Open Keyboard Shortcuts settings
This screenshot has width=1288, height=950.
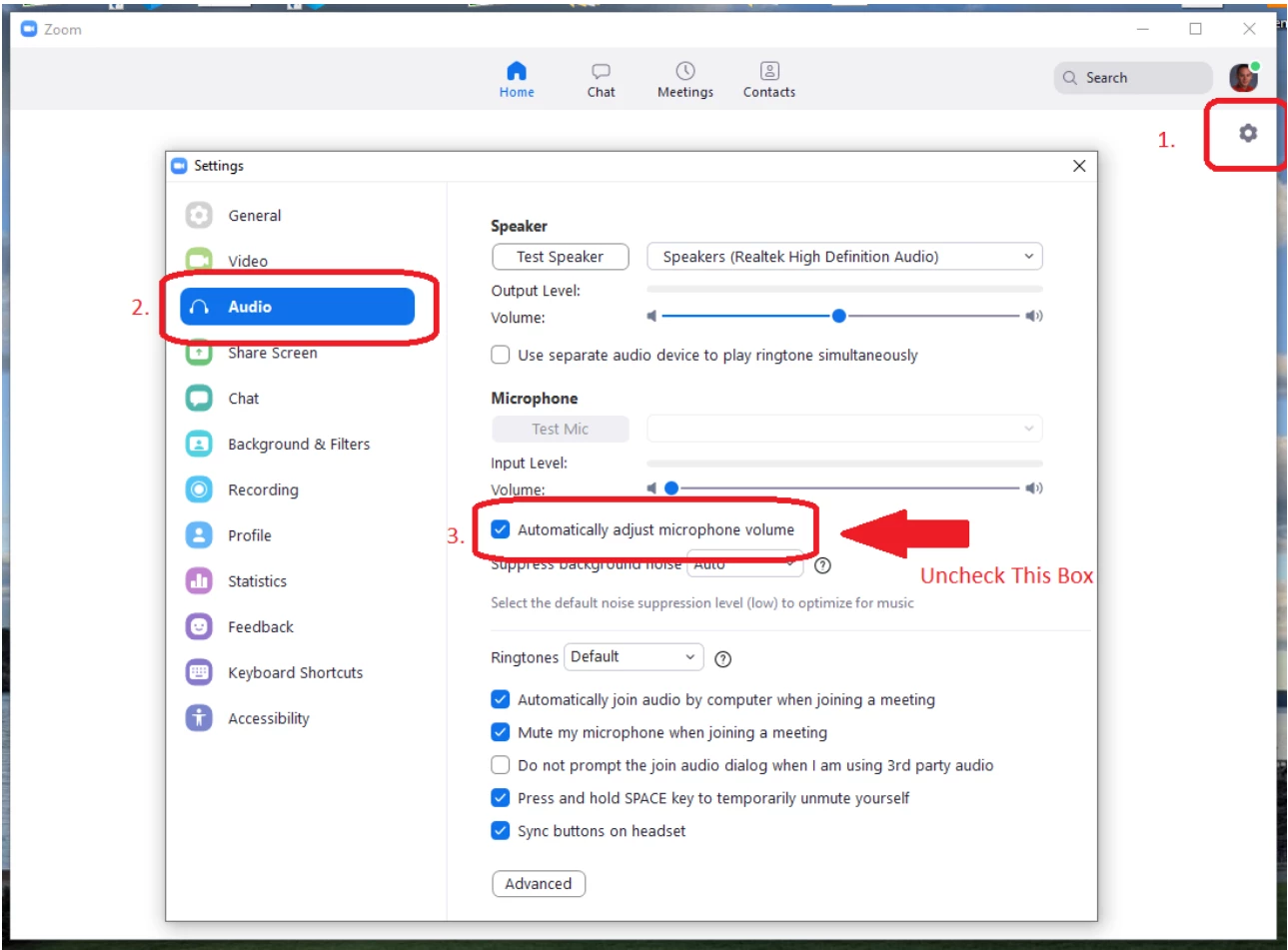click(298, 673)
